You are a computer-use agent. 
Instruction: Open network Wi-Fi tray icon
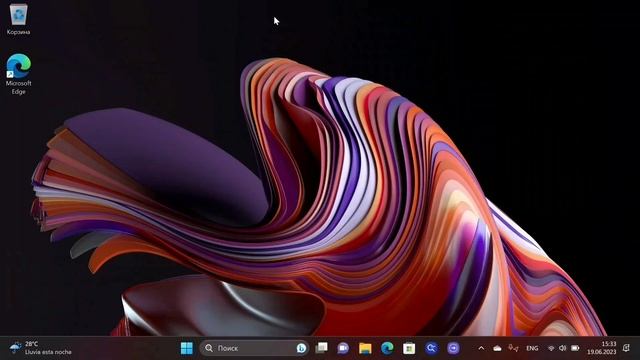551,348
